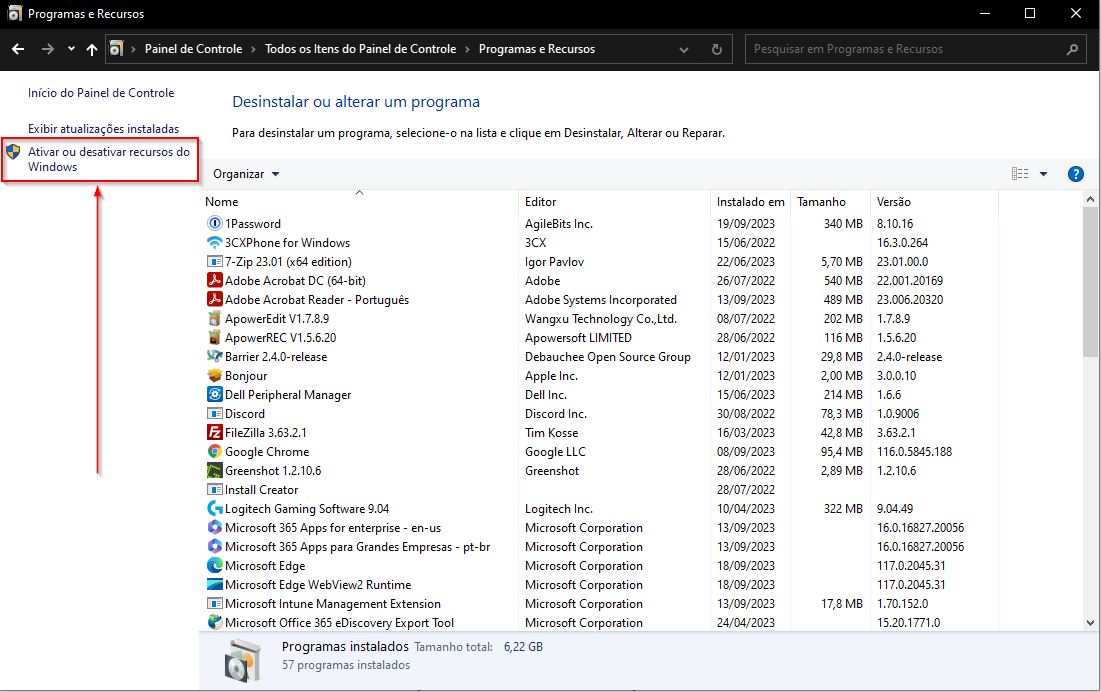Select Tim Kosse publisher cell
The width and height of the screenshot is (1101, 692).
click(551, 432)
